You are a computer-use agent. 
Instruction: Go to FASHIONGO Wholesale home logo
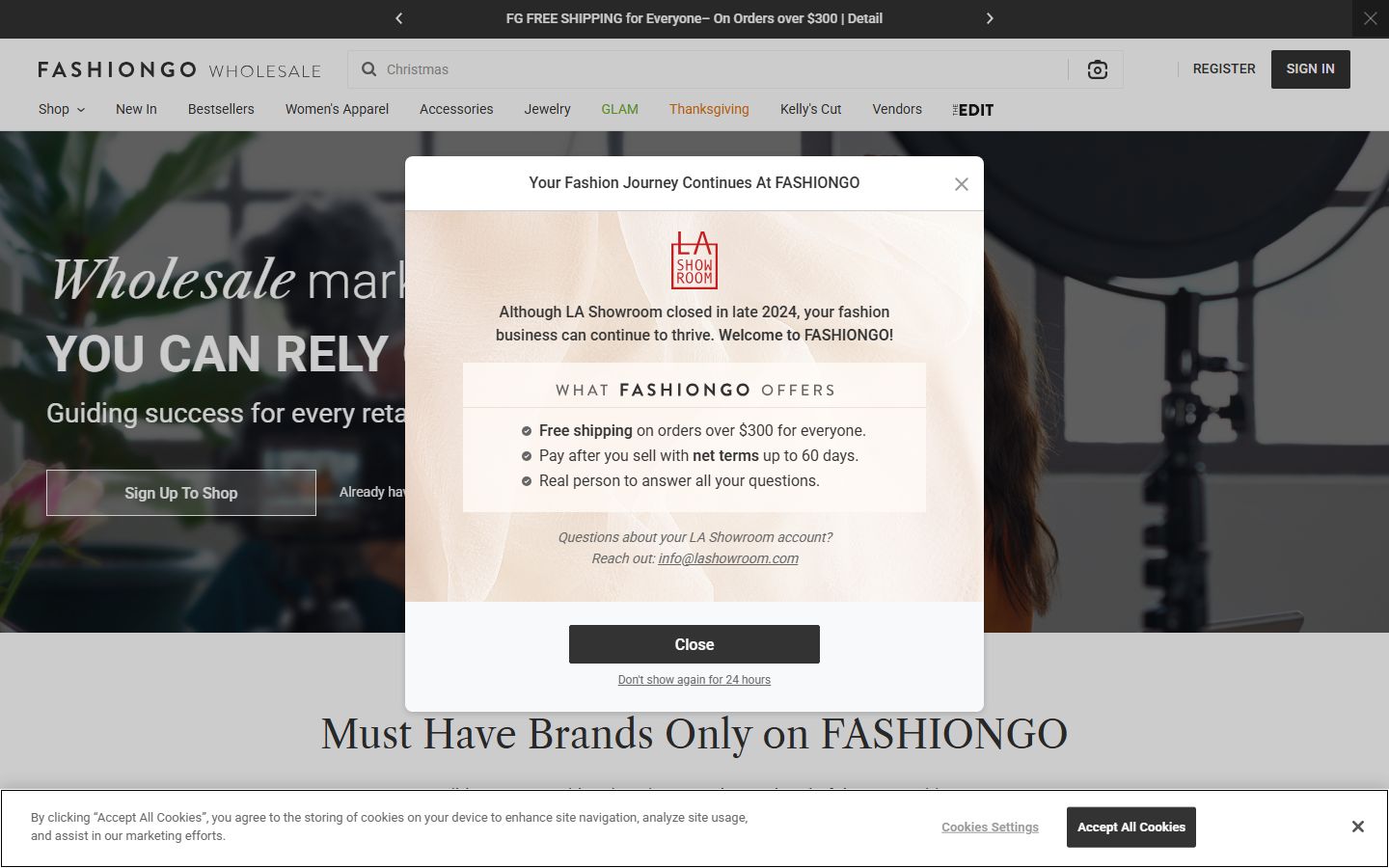point(179,69)
